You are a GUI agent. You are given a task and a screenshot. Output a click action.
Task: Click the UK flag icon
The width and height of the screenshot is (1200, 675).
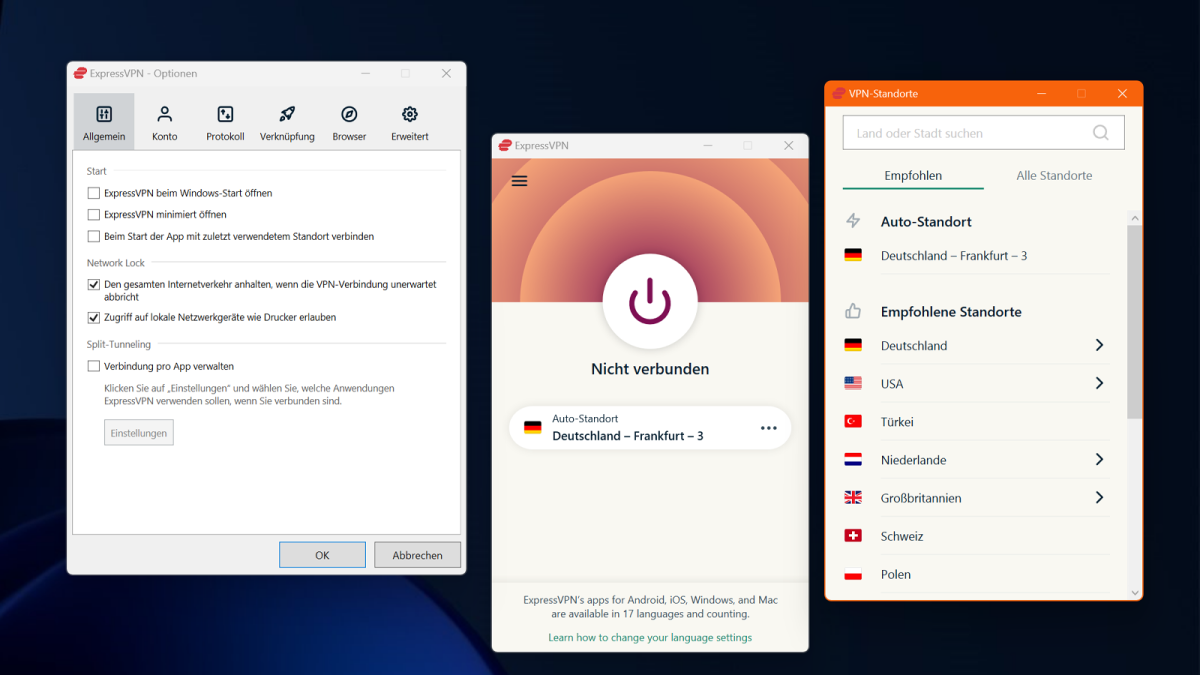tap(853, 497)
